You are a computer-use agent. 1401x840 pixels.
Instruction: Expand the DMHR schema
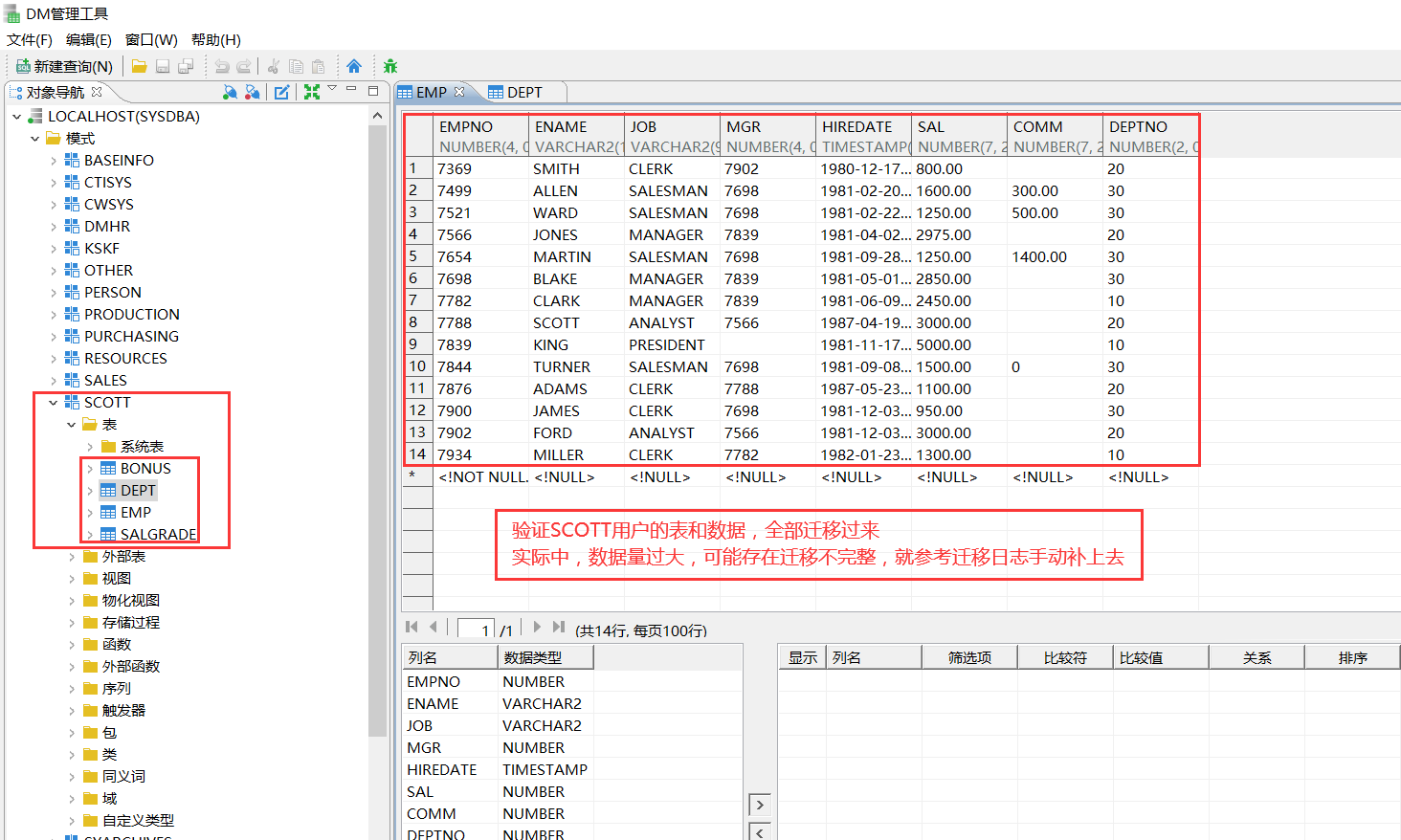coord(54,227)
